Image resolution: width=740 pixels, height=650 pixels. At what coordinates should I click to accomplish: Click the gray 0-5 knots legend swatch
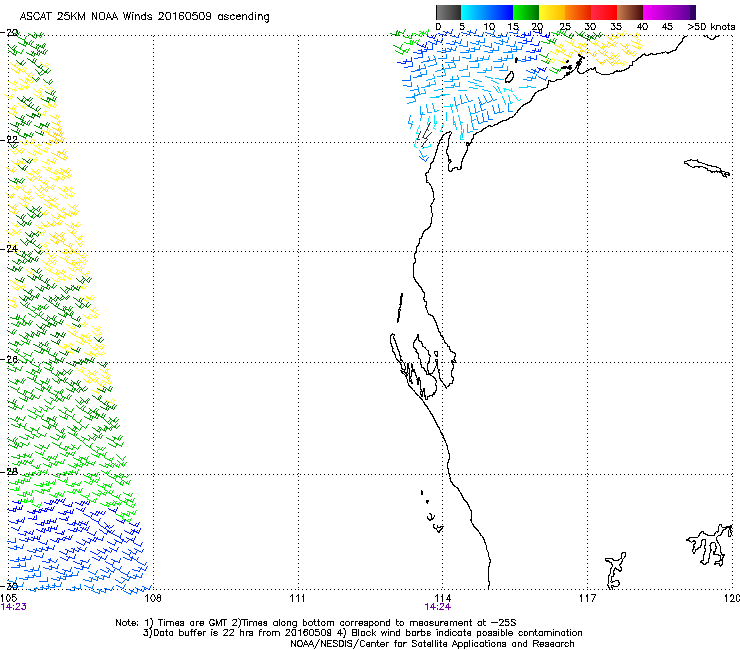pos(448,12)
